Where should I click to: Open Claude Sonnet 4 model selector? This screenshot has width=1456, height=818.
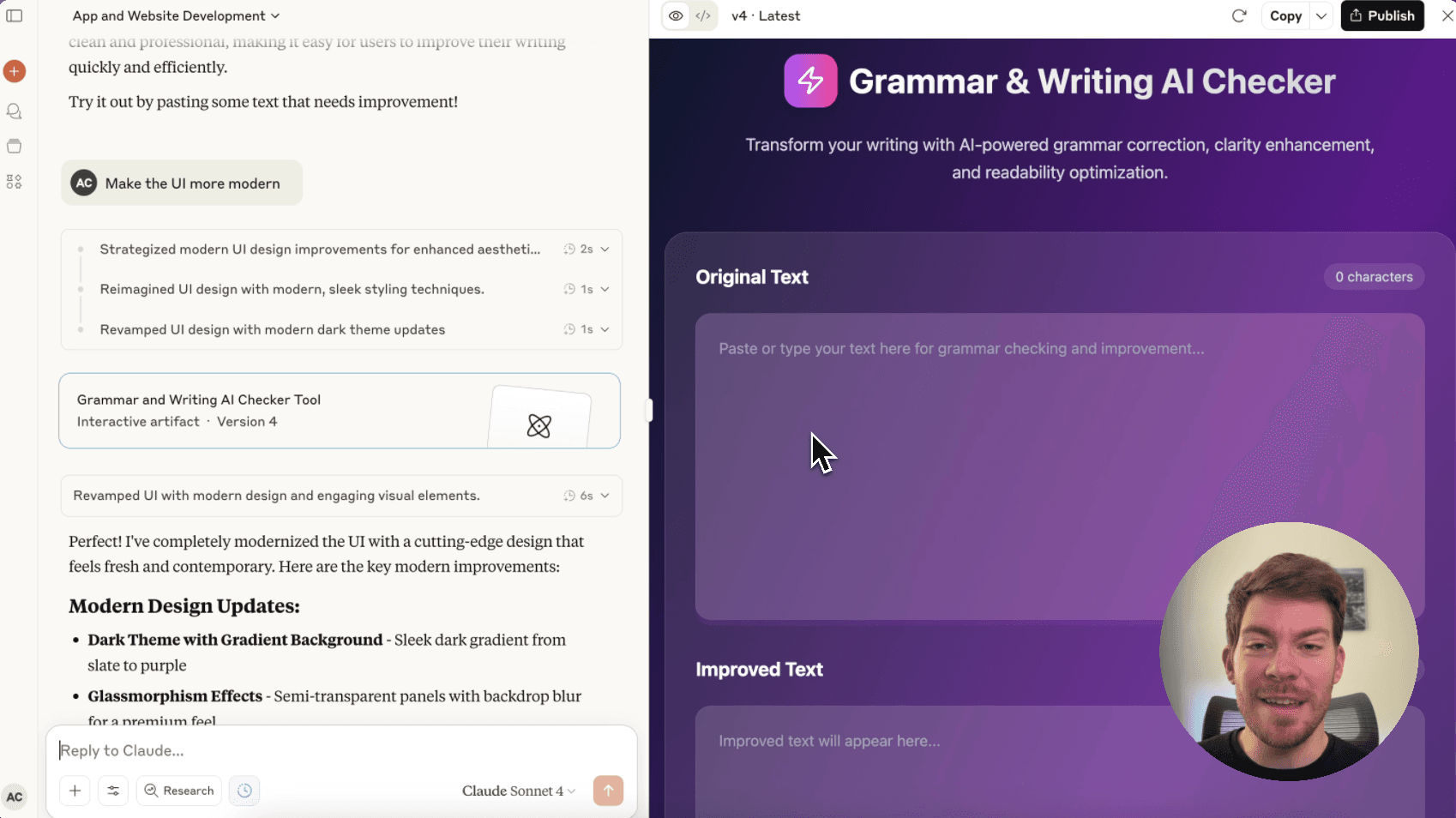(x=518, y=791)
